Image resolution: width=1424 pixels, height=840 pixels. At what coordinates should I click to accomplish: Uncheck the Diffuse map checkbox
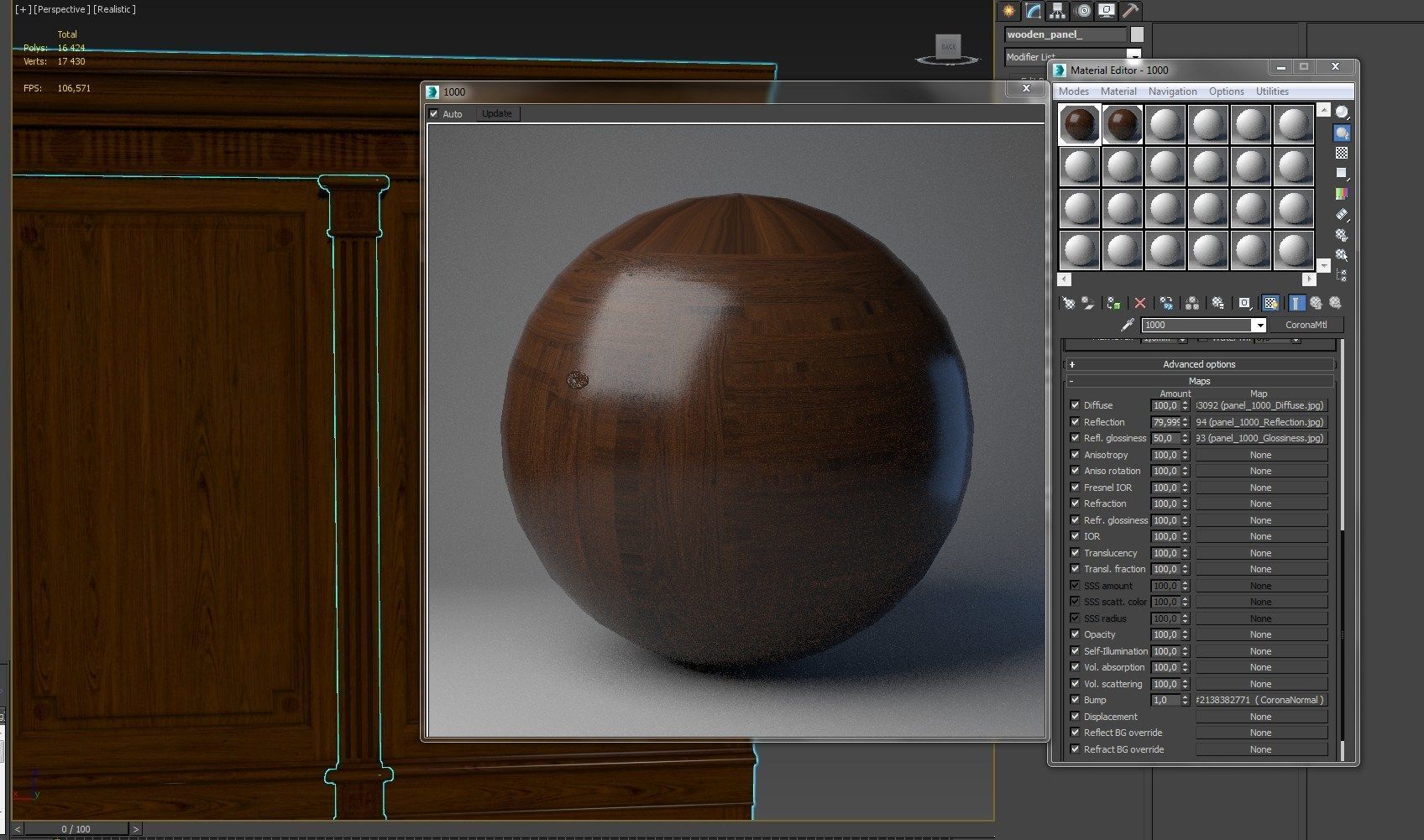tap(1075, 405)
